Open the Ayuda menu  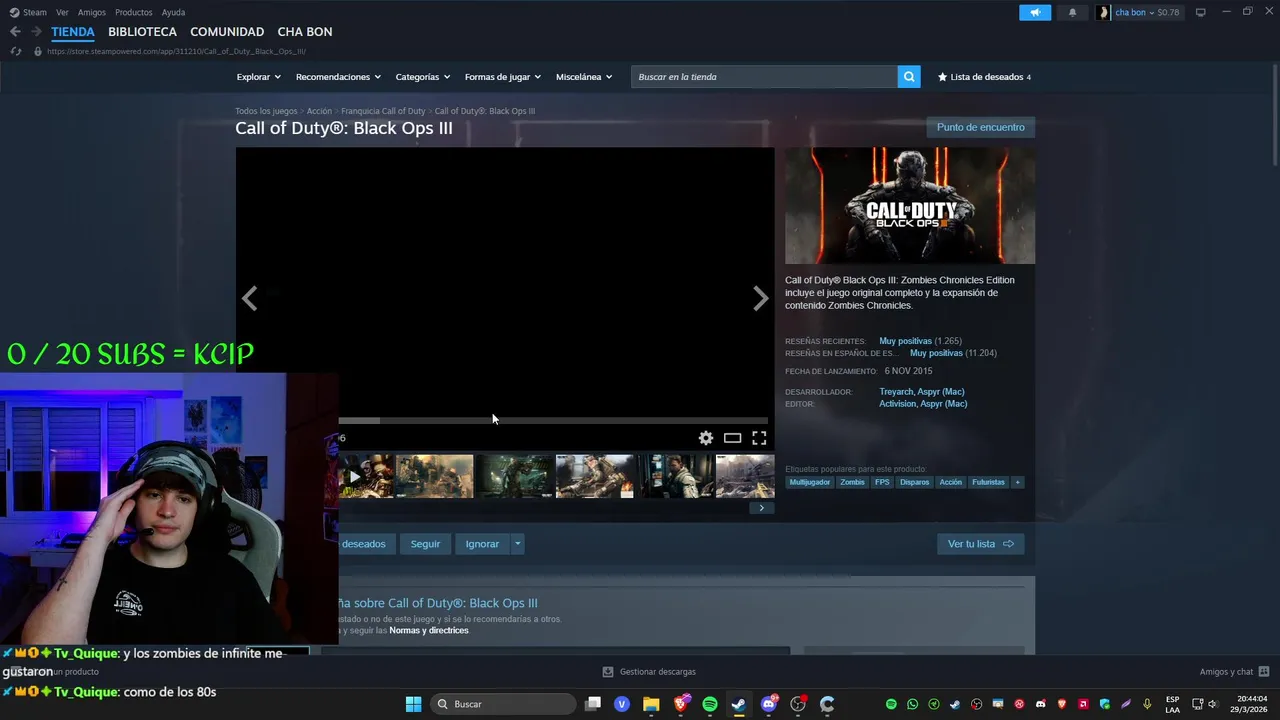click(173, 12)
